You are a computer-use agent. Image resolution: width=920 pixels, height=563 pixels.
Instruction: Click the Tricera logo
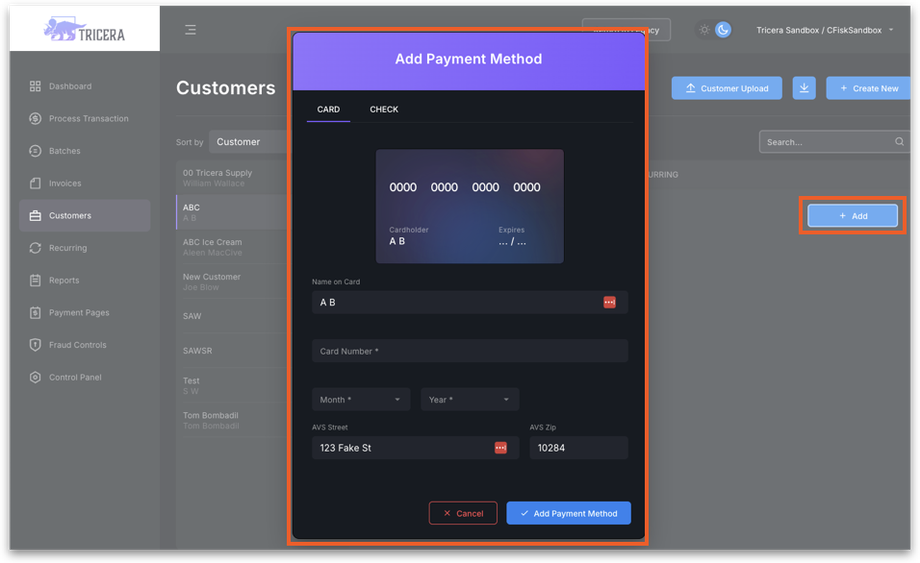[x=84, y=29]
